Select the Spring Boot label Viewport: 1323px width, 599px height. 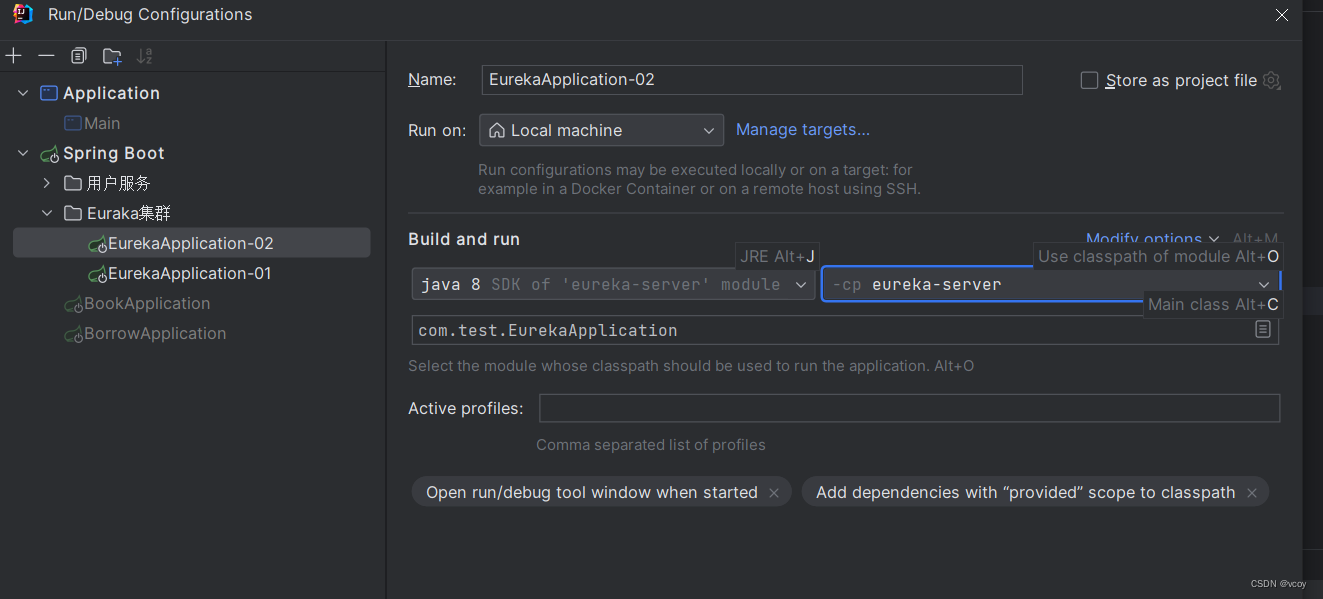click(113, 153)
